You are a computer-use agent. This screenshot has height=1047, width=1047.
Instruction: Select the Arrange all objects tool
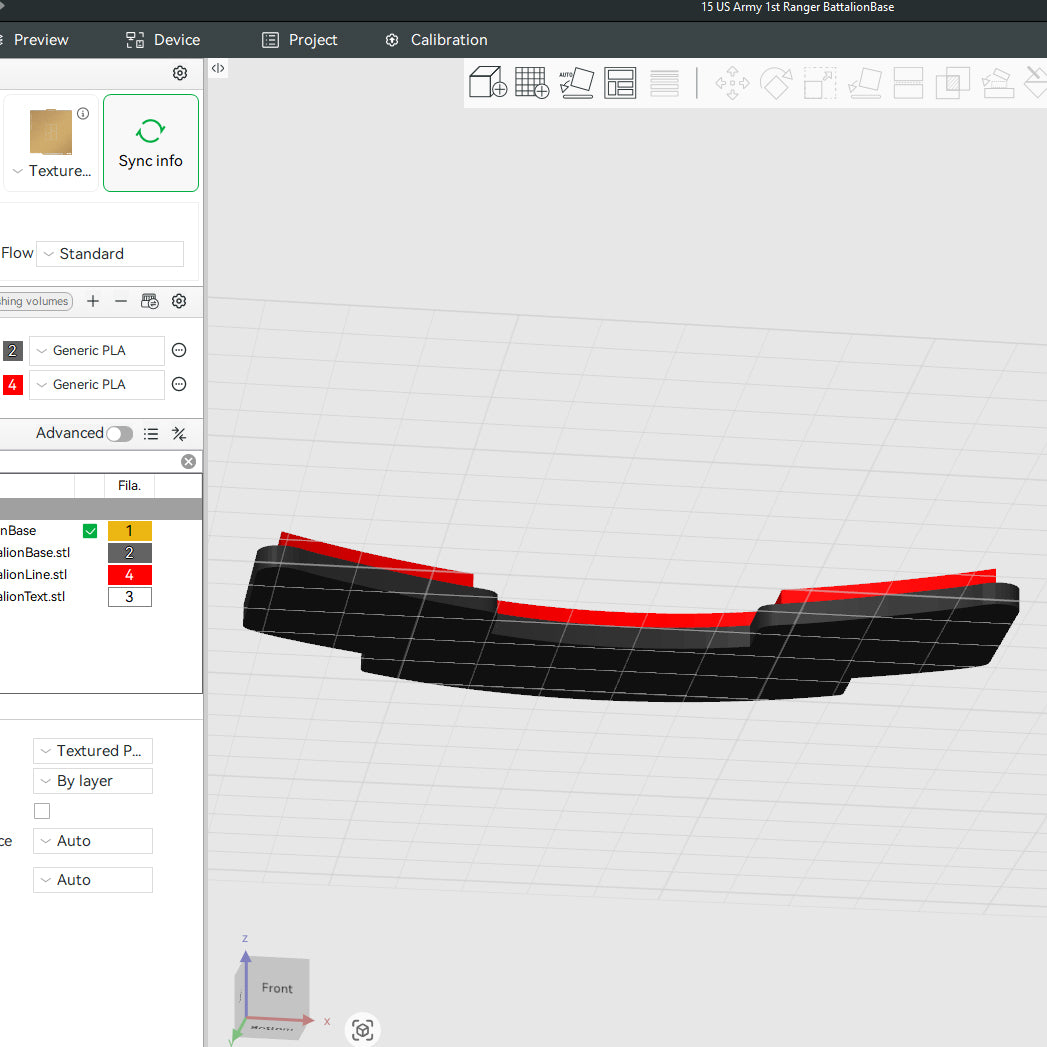(x=620, y=83)
